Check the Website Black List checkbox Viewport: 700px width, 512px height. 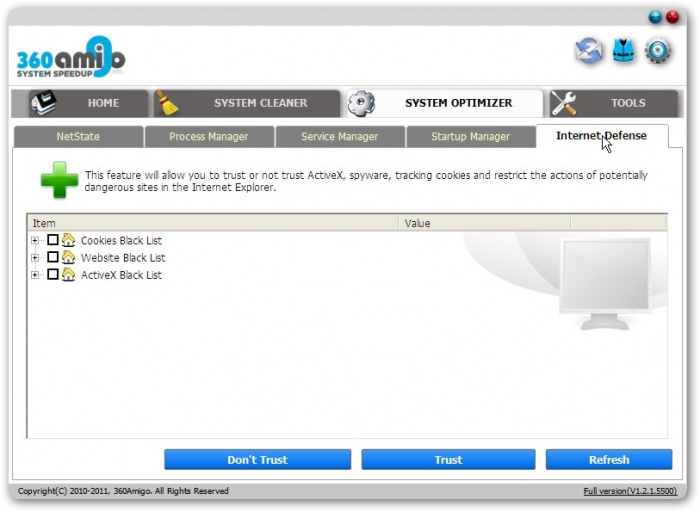[53, 257]
